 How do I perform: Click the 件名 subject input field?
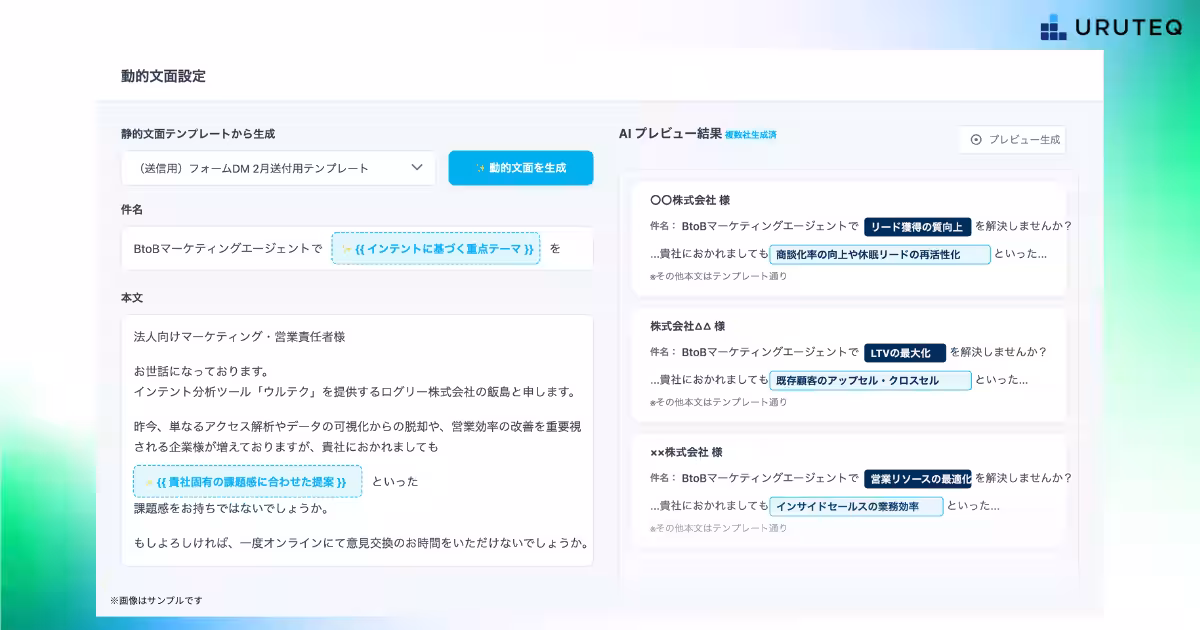[357, 248]
